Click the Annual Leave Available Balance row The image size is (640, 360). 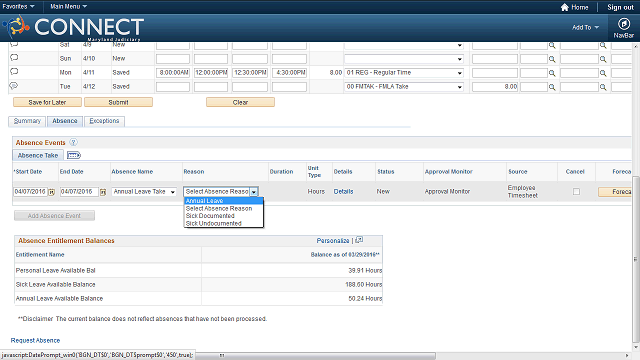[x=198, y=298]
